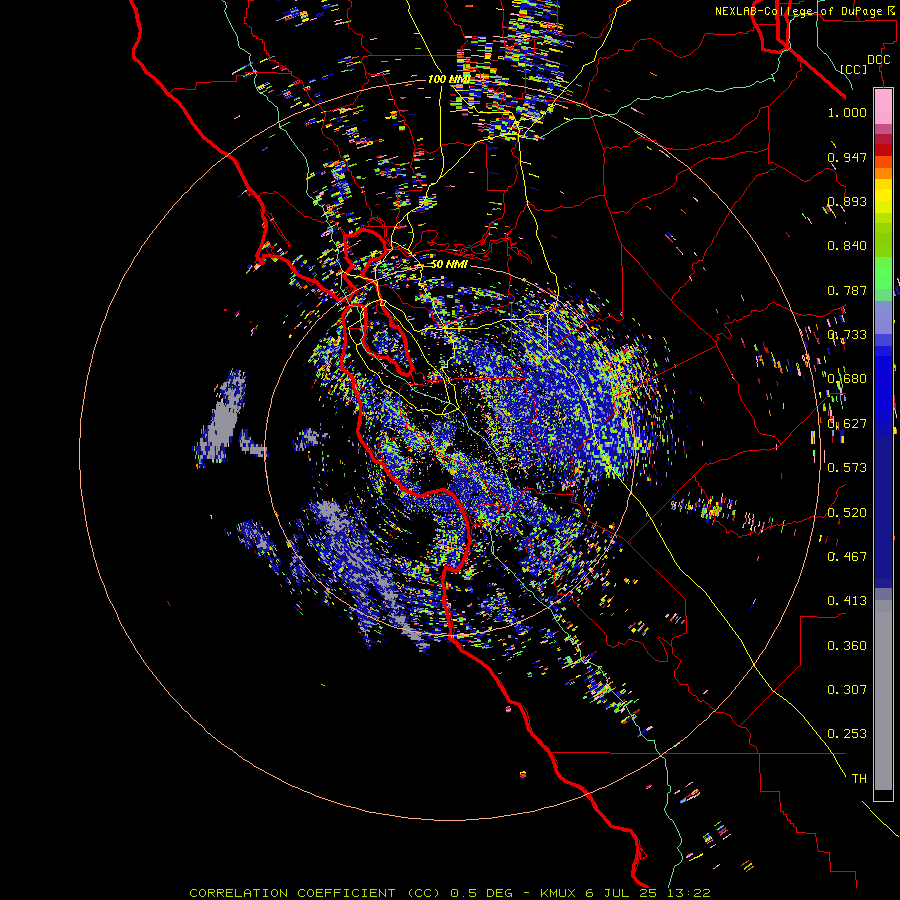
Task: Click the 0.360 legend value
Action: [847, 646]
